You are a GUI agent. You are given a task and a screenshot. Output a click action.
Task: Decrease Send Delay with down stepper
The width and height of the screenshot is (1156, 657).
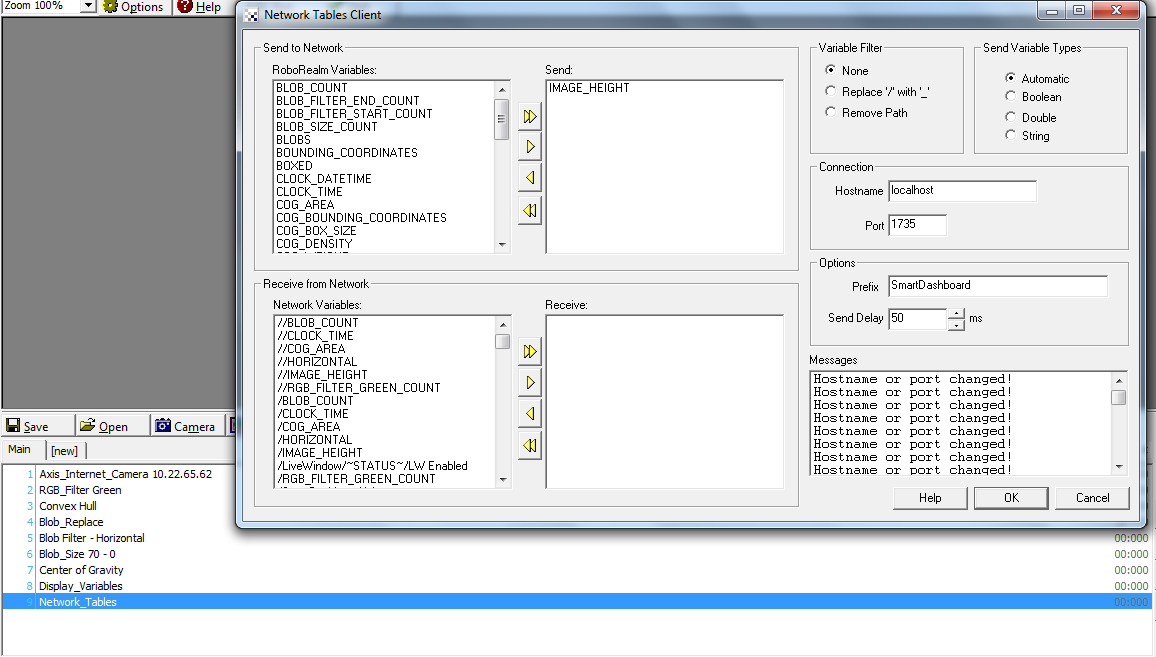pos(956,325)
